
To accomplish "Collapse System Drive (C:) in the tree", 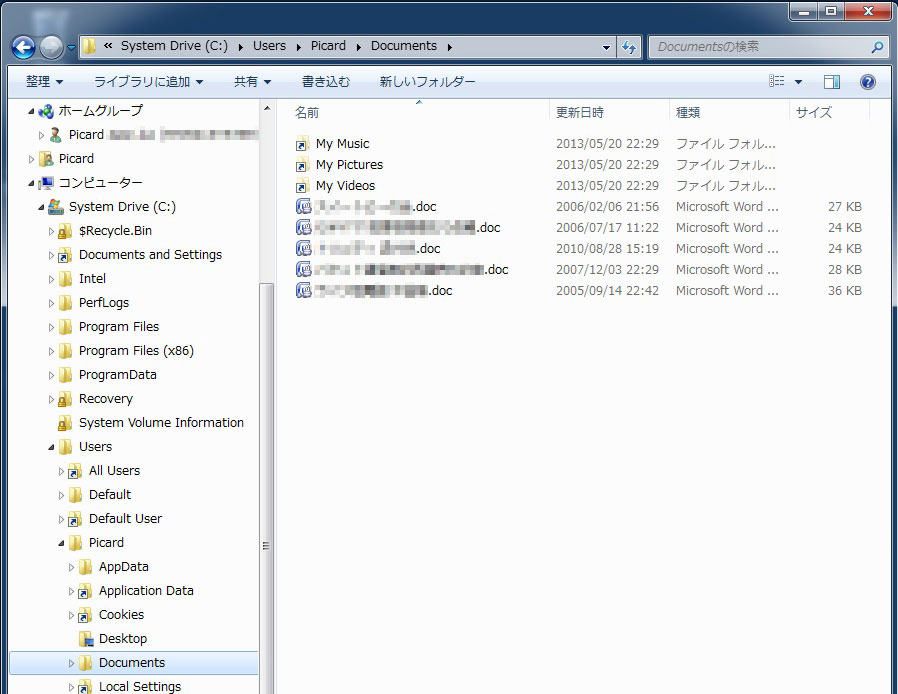I will [x=41, y=207].
